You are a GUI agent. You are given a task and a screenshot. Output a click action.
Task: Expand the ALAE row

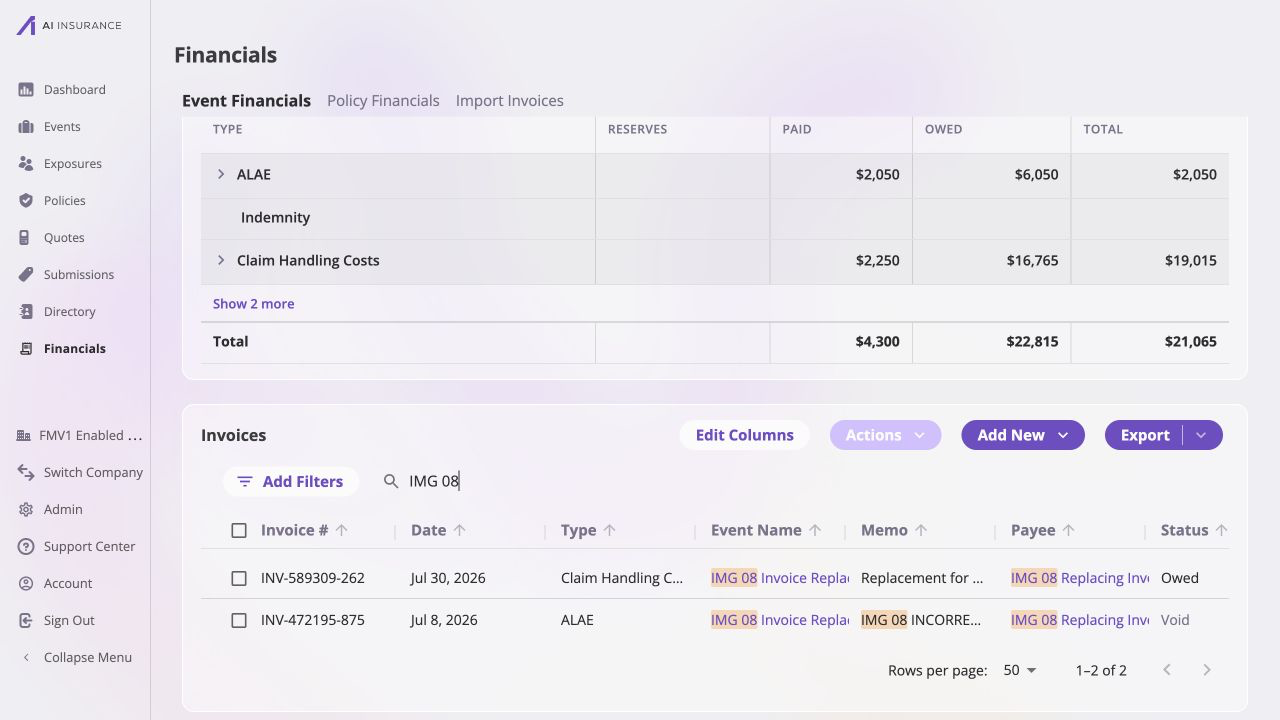(221, 175)
